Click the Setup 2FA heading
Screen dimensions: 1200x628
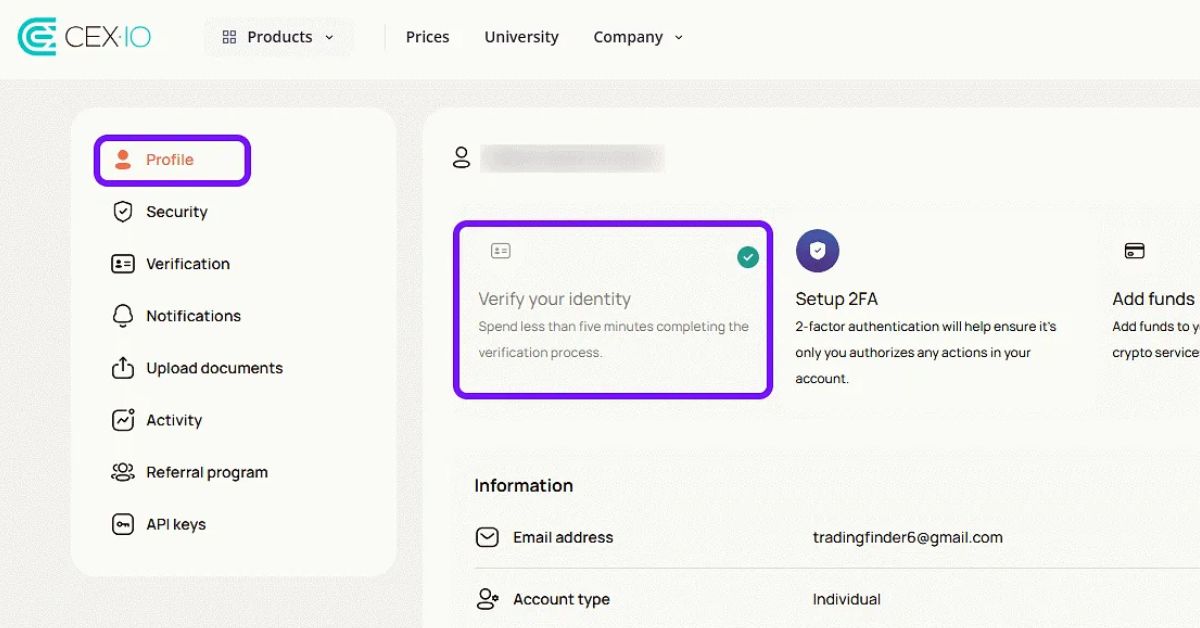tap(836, 299)
